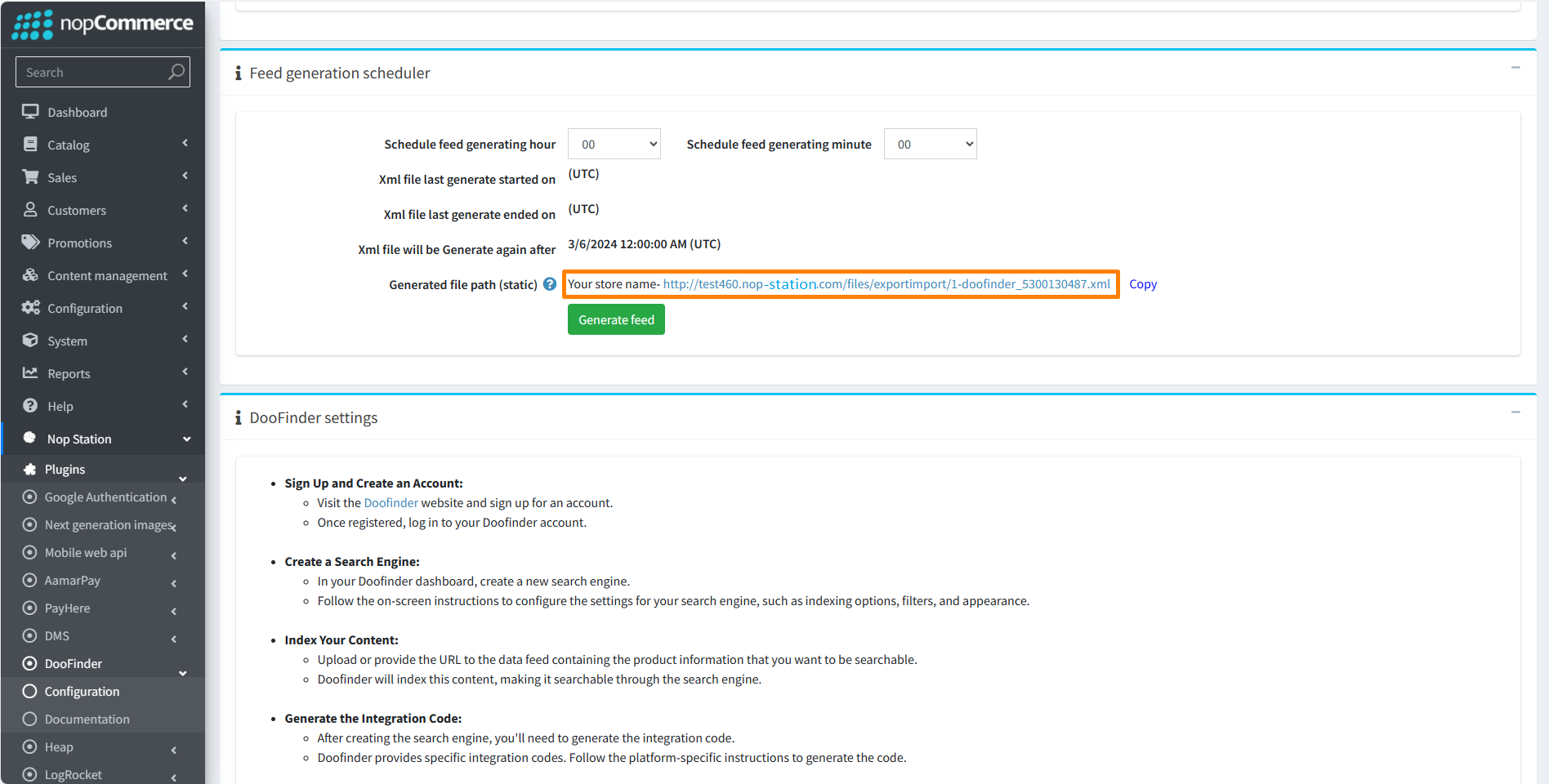Open the Content management menu
The height and width of the screenshot is (784, 1549).
pyautogui.click(x=103, y=275)
